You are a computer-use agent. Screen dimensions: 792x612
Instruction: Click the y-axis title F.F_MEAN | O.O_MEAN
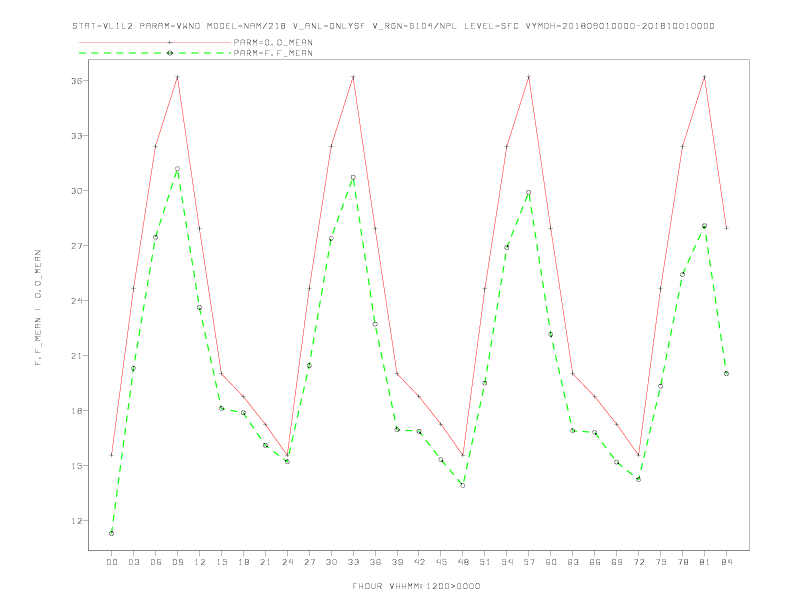coord(38,308)
